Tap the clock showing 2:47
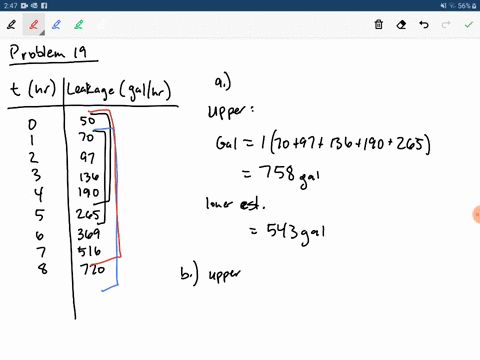 [10, 6]
